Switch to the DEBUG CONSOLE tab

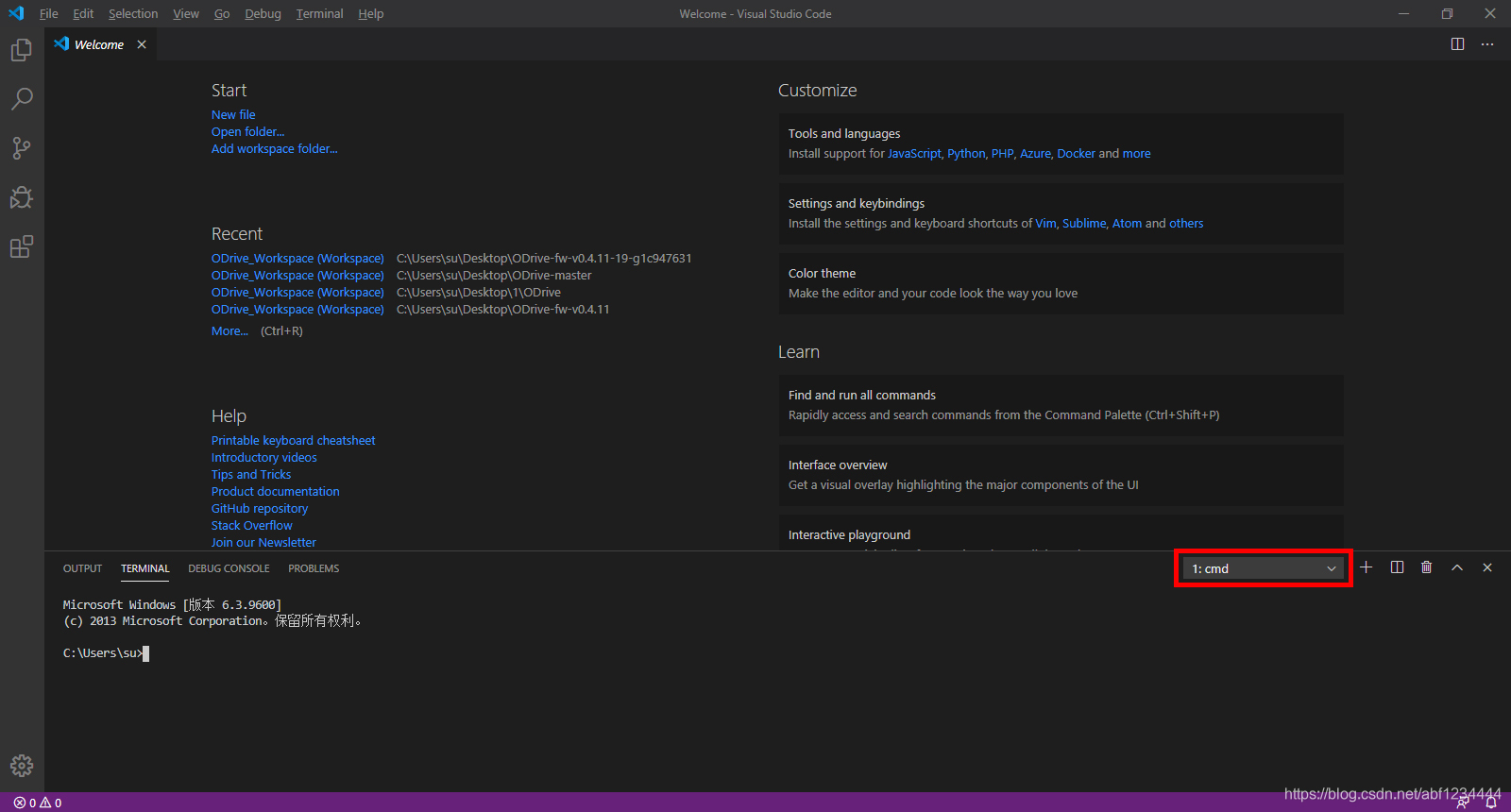coord(229,568)
